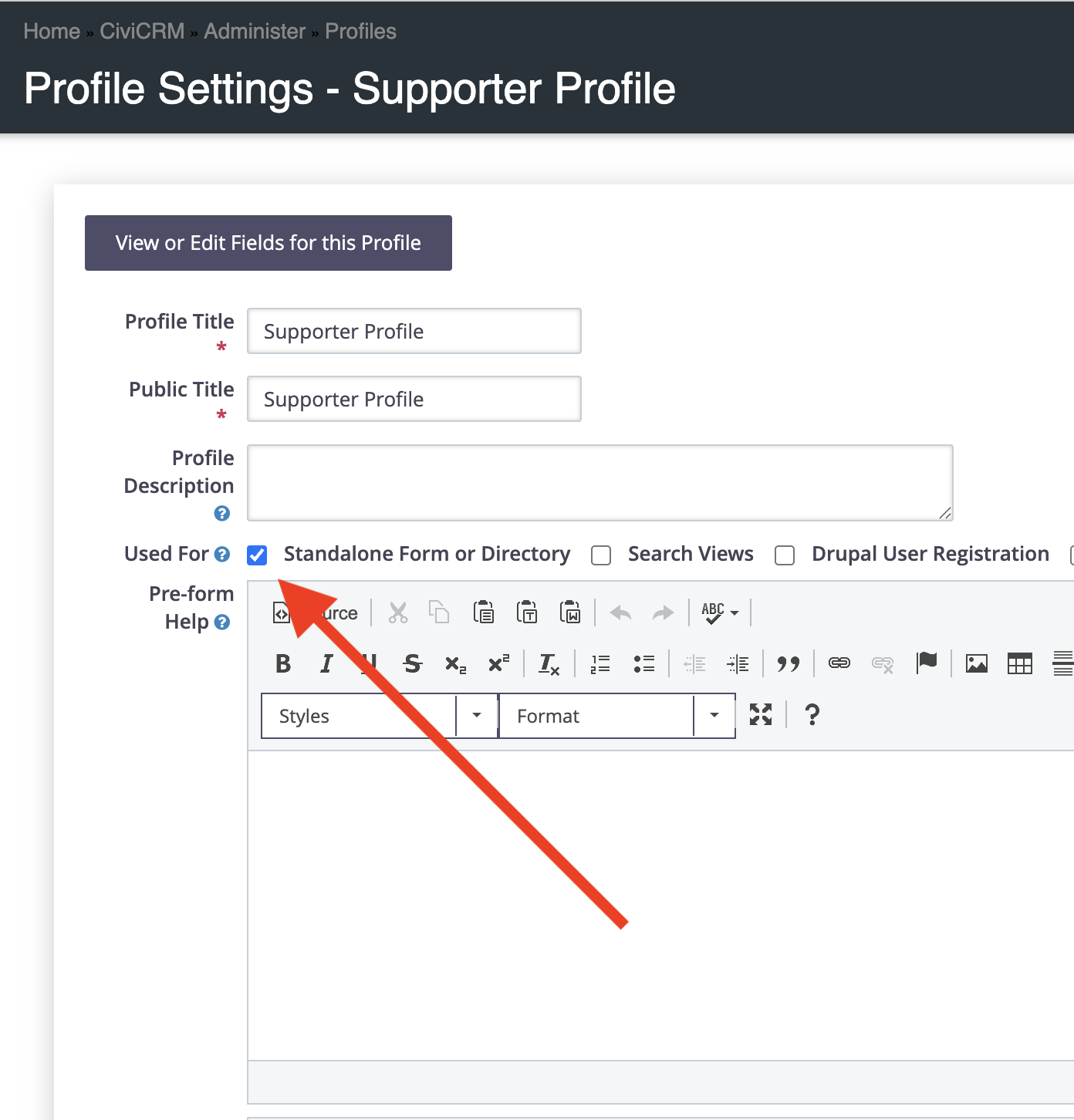
Task: Apply strikethrough text formatting
Action: [x=413, y=663]
